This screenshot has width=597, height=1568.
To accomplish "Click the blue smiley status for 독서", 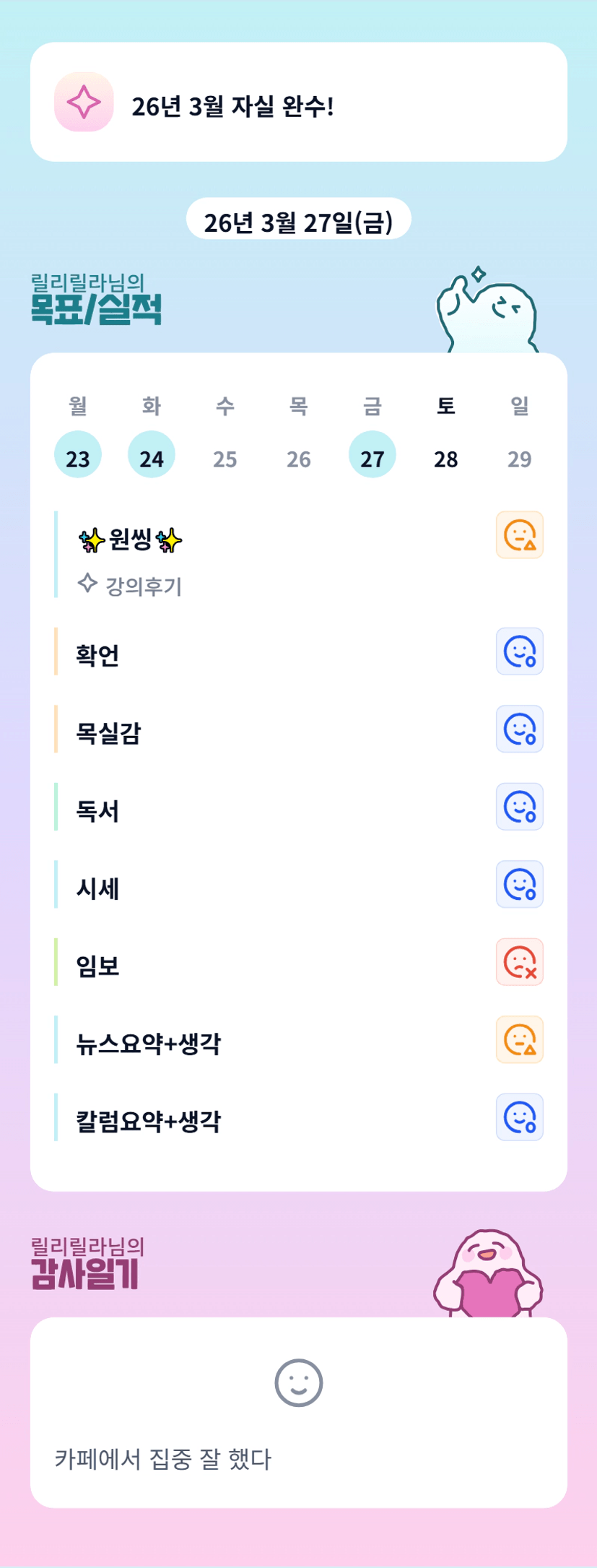I will tap(519, 807).
